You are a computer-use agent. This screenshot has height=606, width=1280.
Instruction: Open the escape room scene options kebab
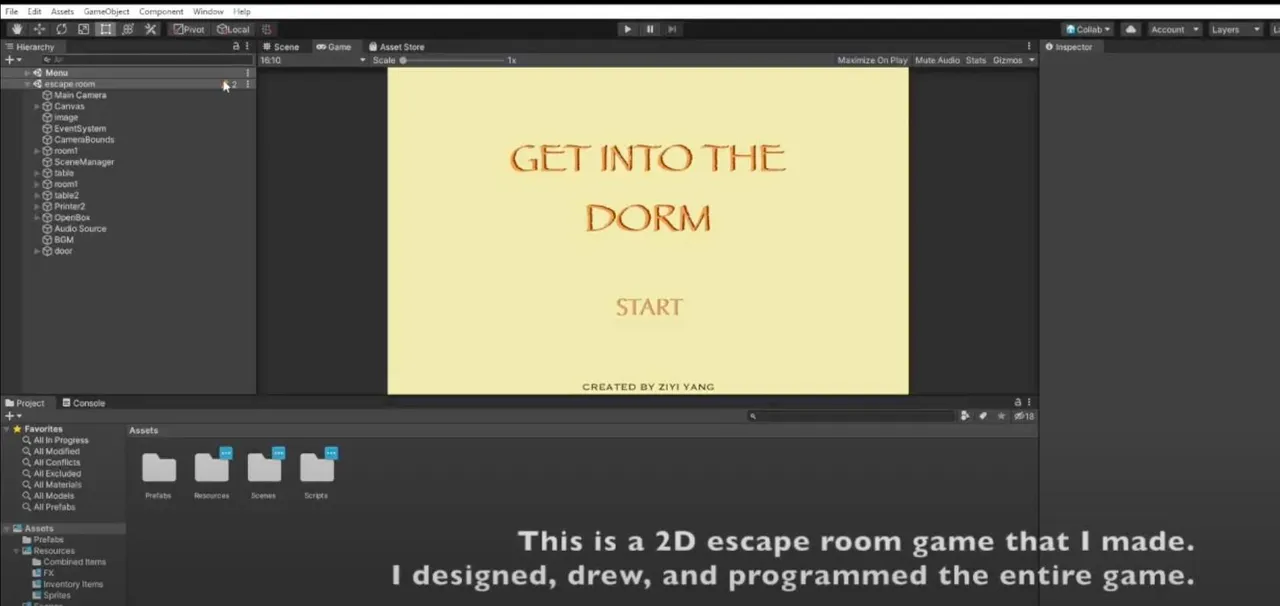pyautogui.click(x=248, y=84)
